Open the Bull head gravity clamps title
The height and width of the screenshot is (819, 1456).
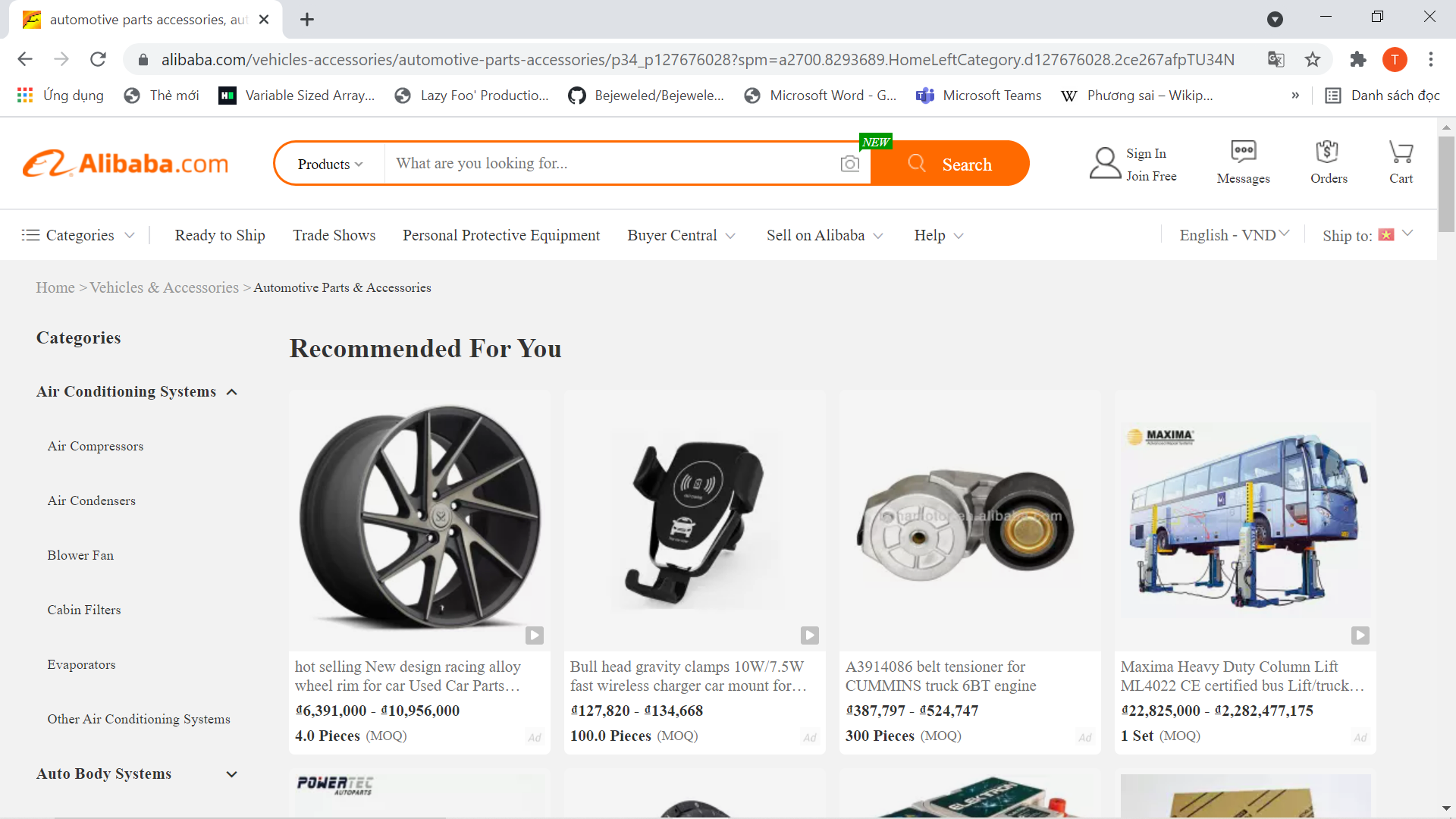coord(688,676)
